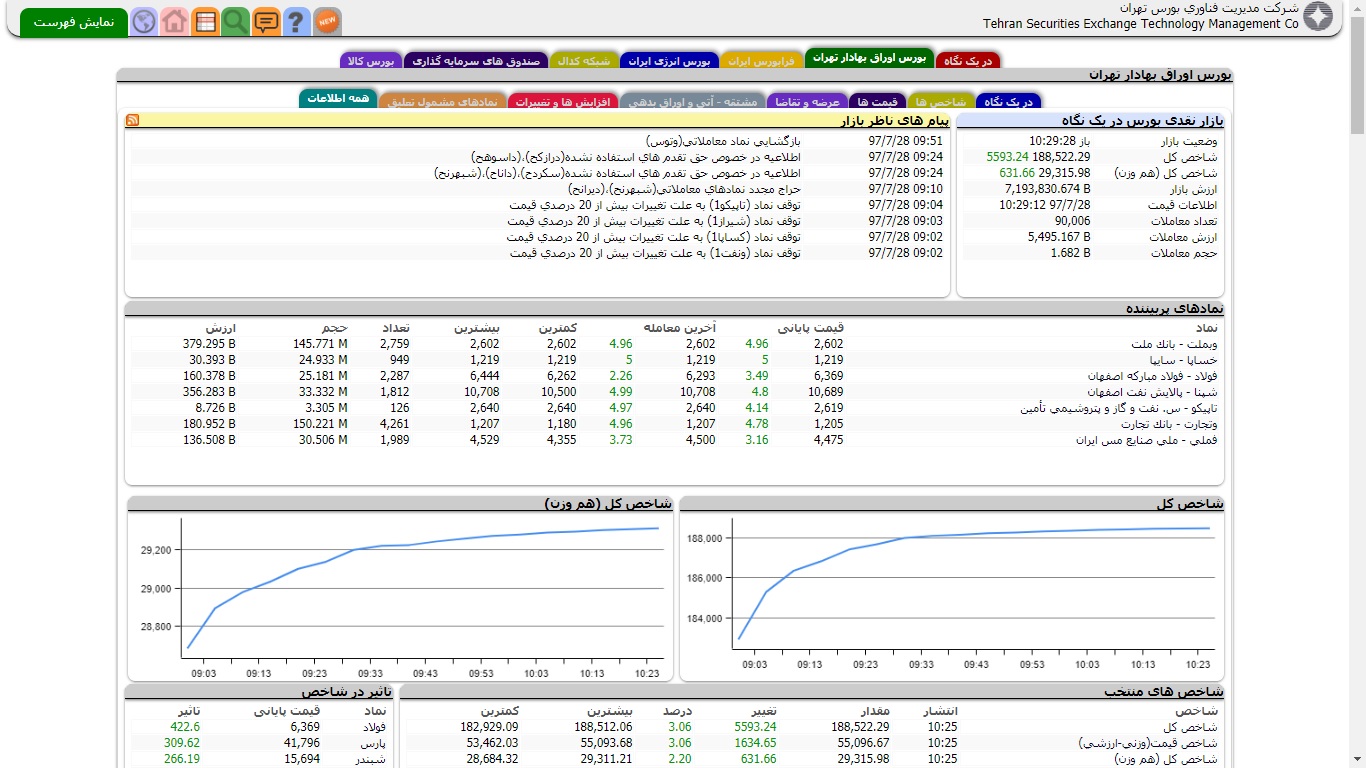Open the وتجارت - بانك تجارت link
Viewport: 1366px width, 768px height.
[1168, 424]
